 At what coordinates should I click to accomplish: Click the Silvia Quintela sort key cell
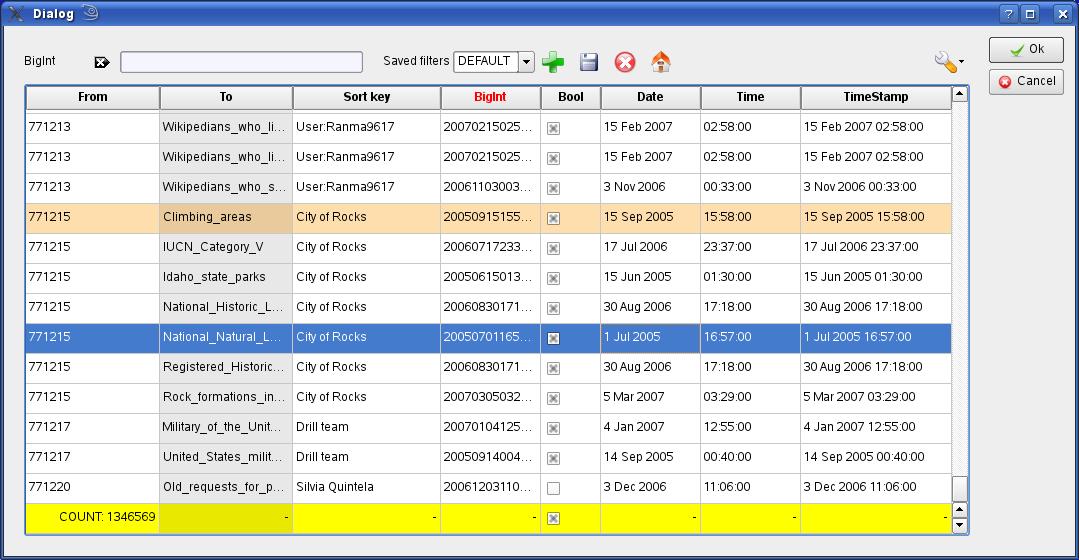pos(367,487)
